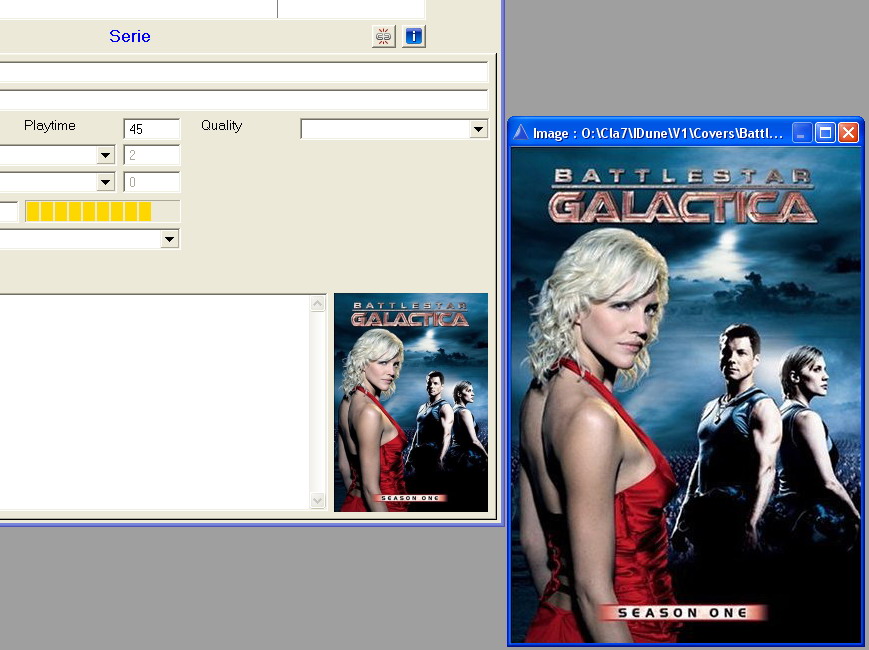This screenshot has width=869, height=650.
Task: Close the Image cover window
Action: (848, 133)
